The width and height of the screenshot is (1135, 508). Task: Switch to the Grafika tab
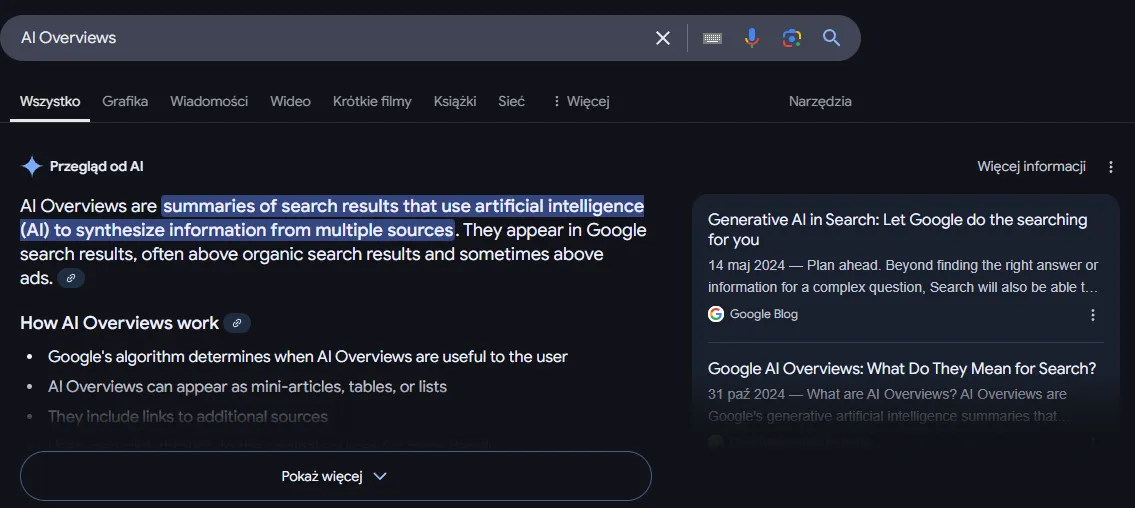(125, 101)
